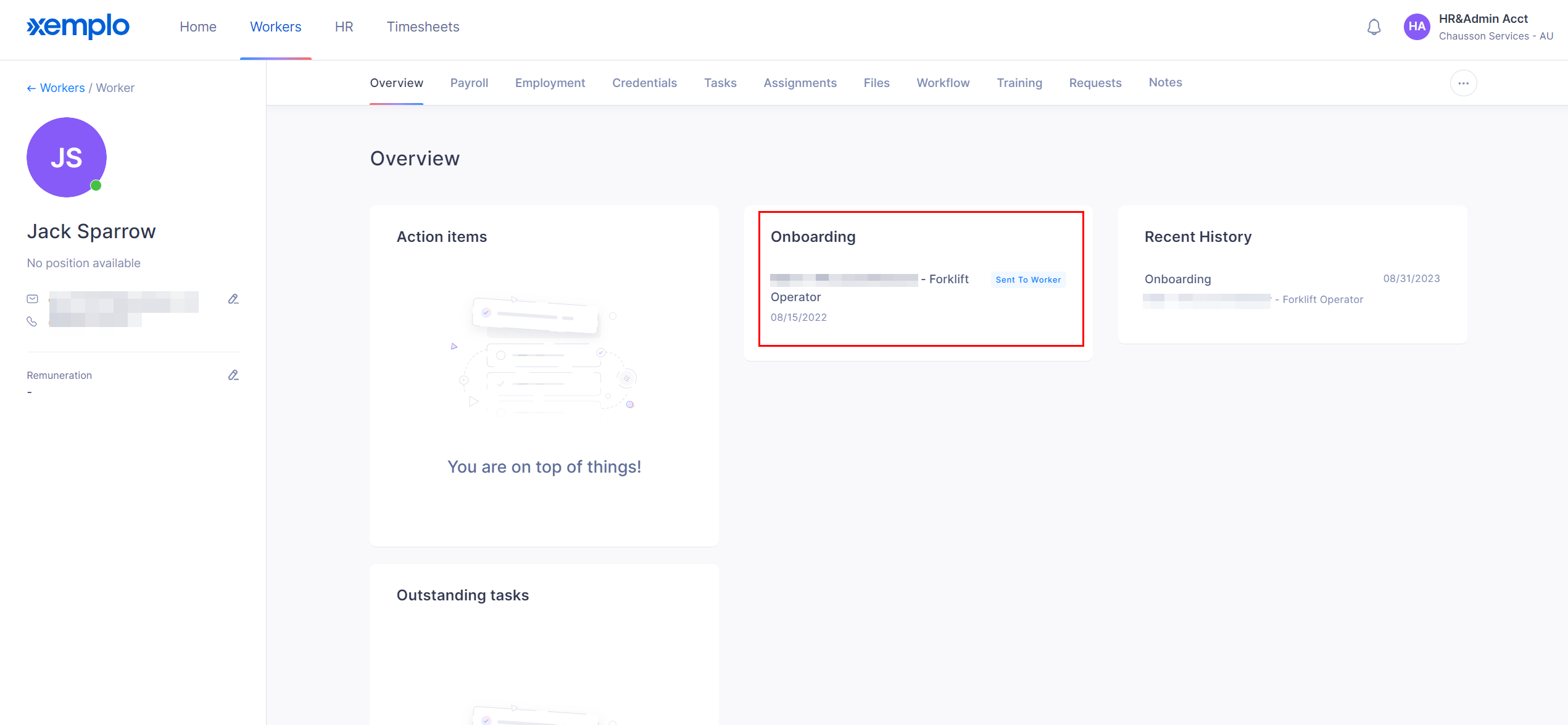The image size is (1568, 725).
Task: Select the Overview tab
Action: (x=396, y=83)
